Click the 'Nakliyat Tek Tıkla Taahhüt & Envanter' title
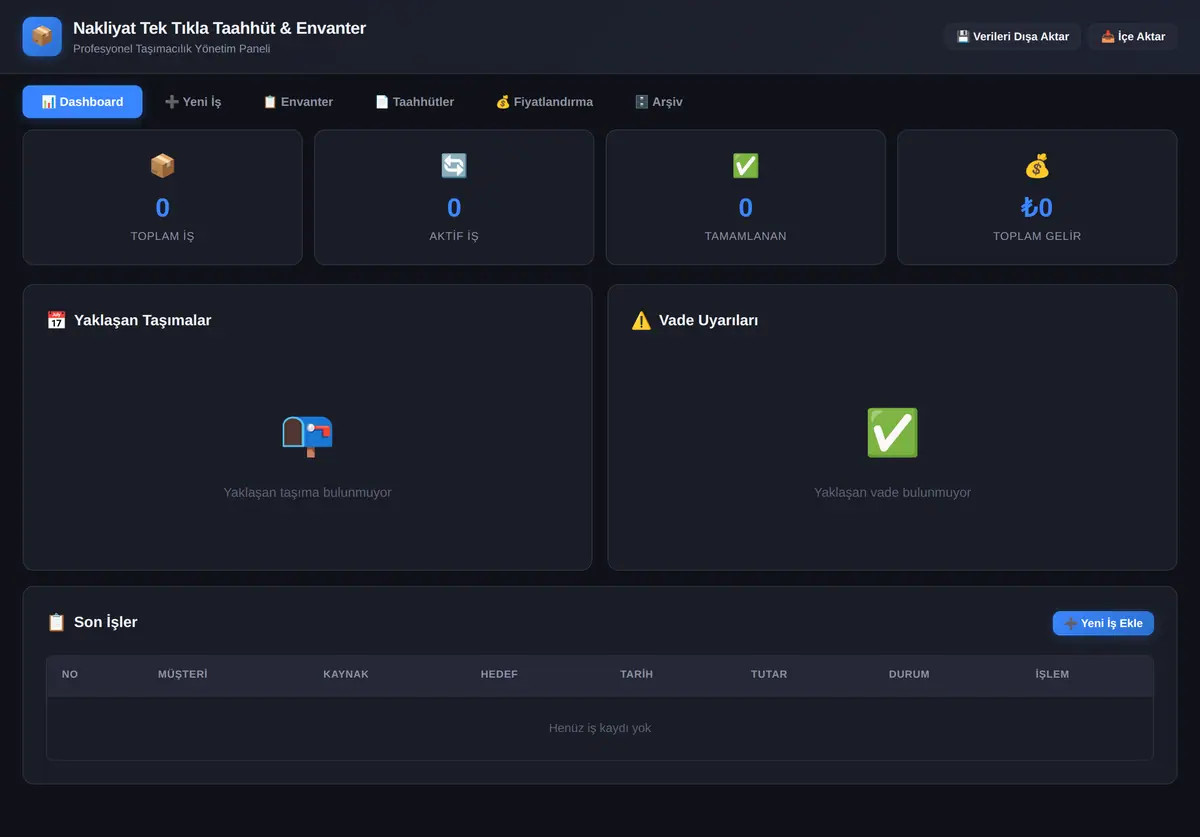1200x837 pixels. pyautogui.click(x=219, y=28)
